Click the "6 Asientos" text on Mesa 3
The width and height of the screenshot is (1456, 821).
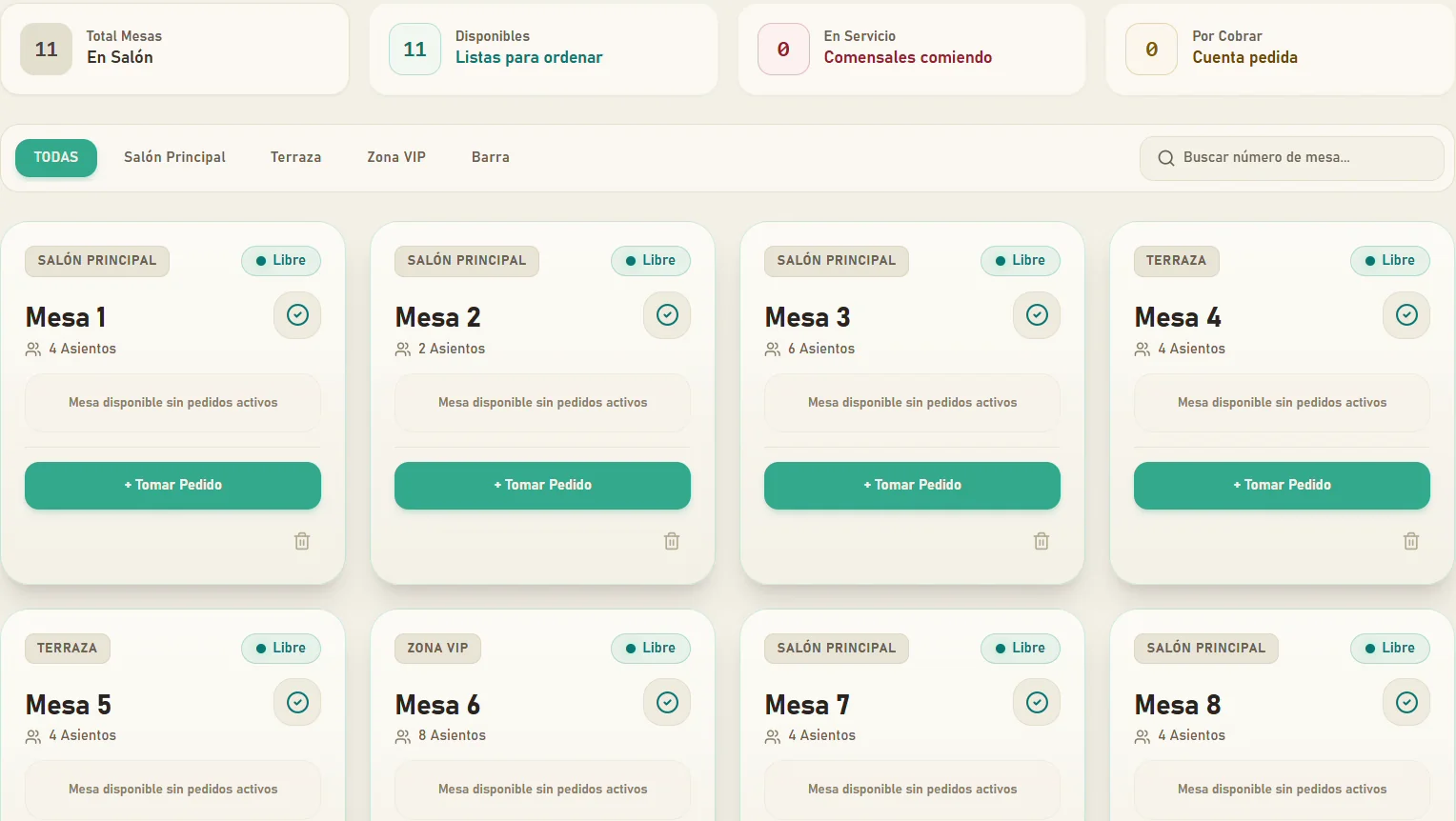point(821,349)
